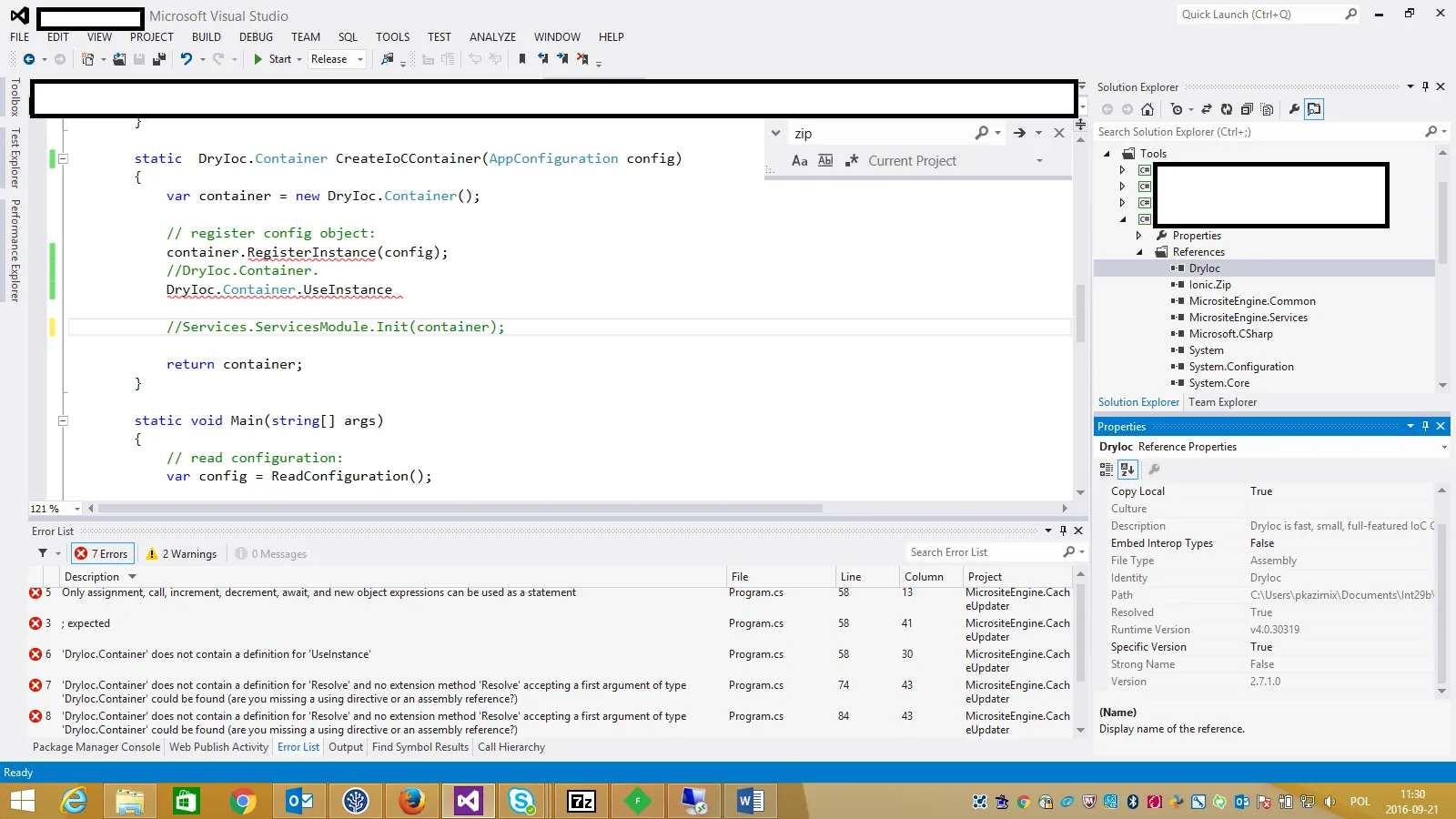Open the Team Explorer tab
The width and height of the screenshot is (1456, 819).
(1222, 402)
